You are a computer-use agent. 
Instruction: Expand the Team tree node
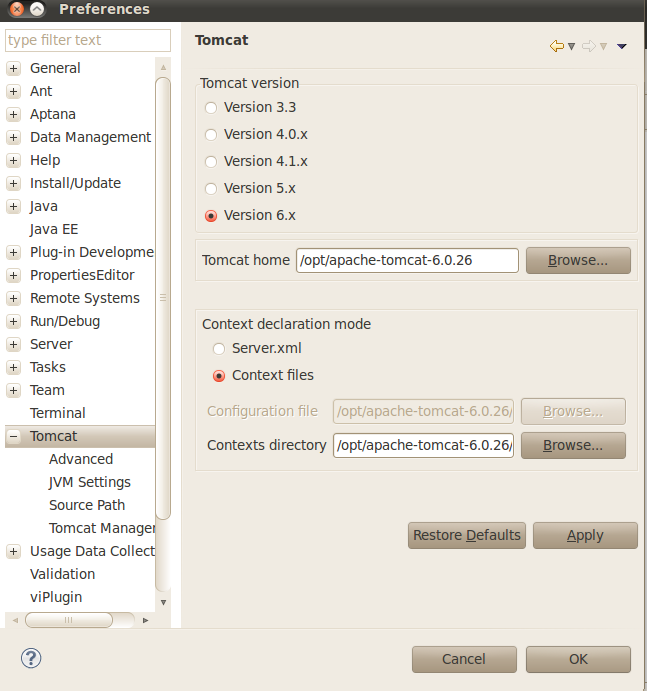coord(14,390)
